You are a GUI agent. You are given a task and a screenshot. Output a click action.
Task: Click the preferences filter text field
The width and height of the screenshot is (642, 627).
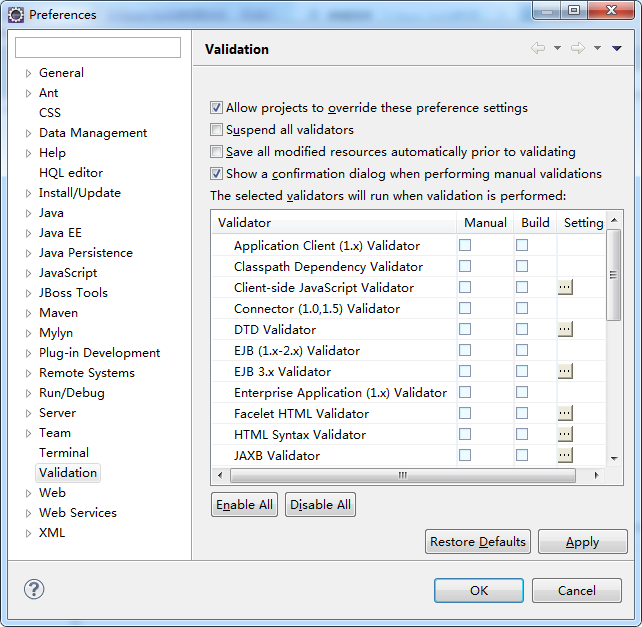tap(98, 48)
